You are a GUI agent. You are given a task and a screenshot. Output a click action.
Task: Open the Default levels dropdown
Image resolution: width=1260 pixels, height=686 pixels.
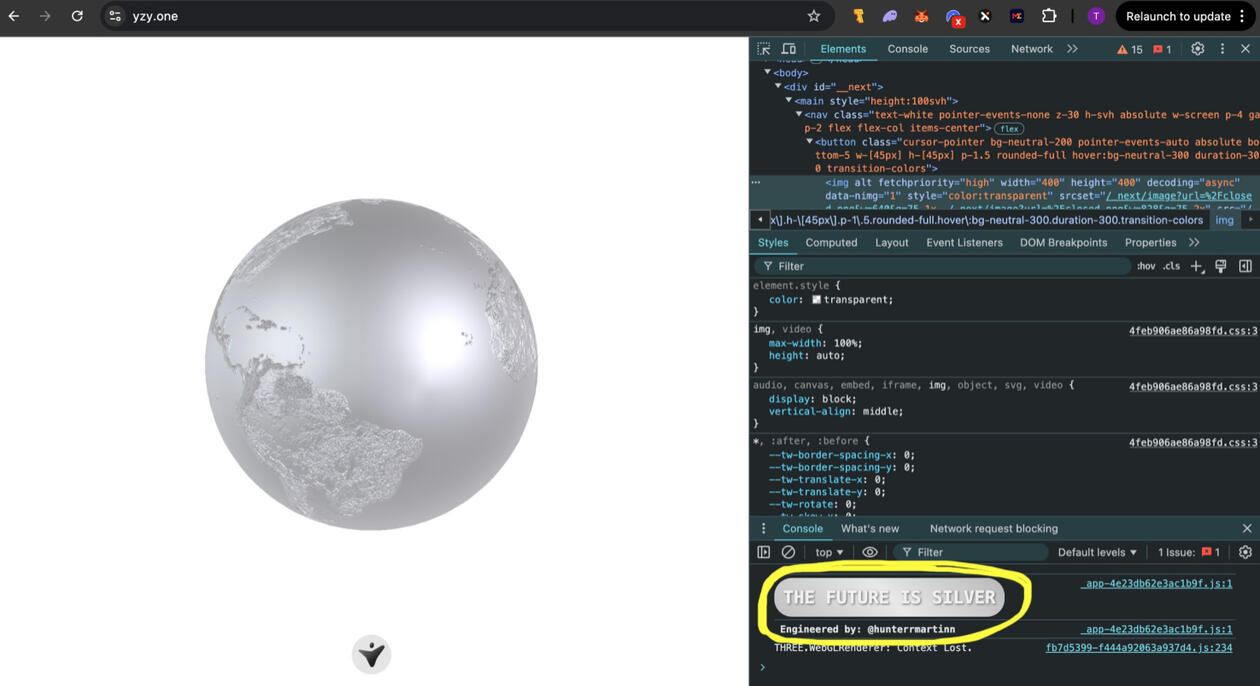[x=1097, y=552]
